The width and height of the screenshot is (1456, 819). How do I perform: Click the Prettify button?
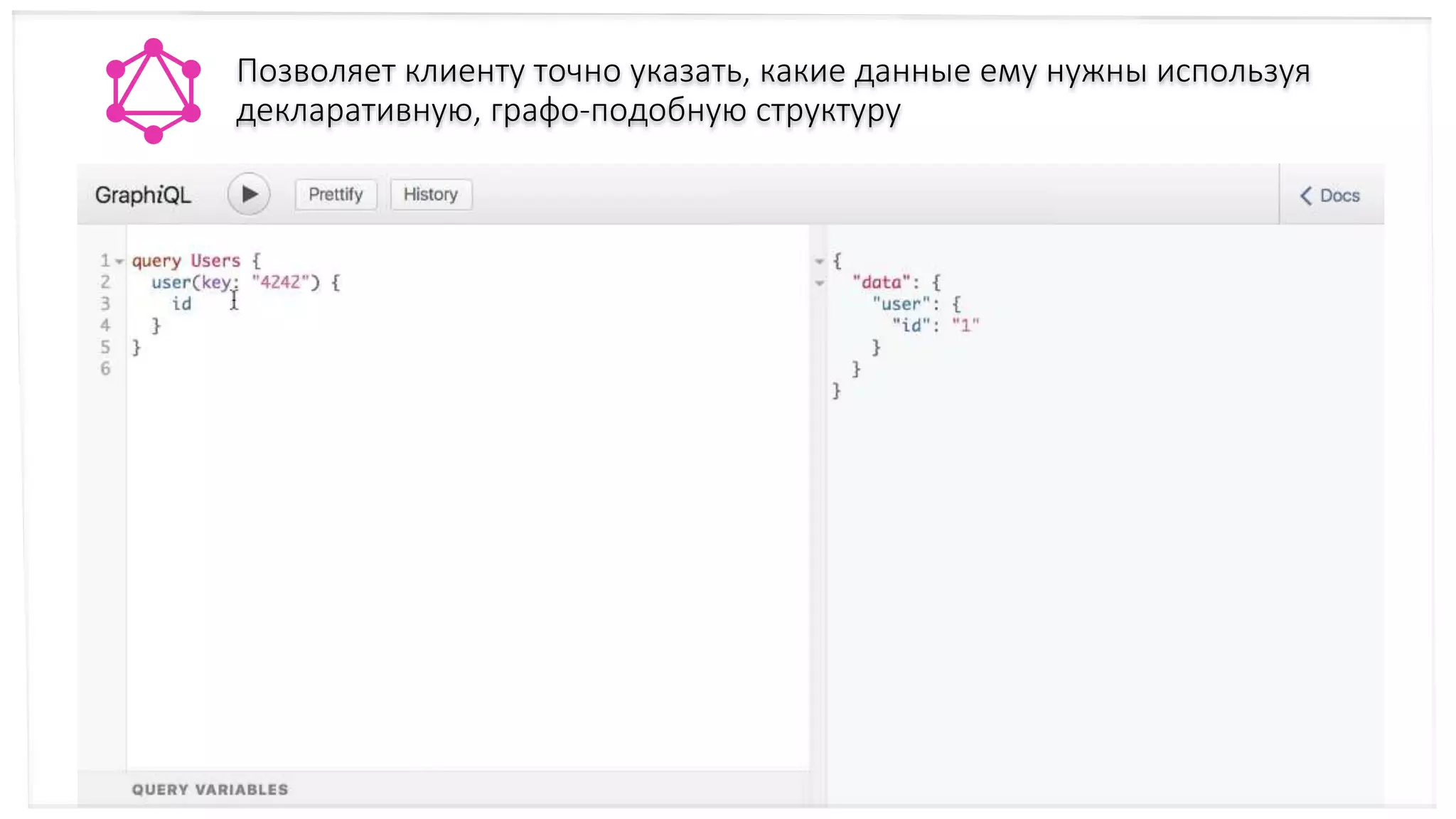click(x=336, y=195)
